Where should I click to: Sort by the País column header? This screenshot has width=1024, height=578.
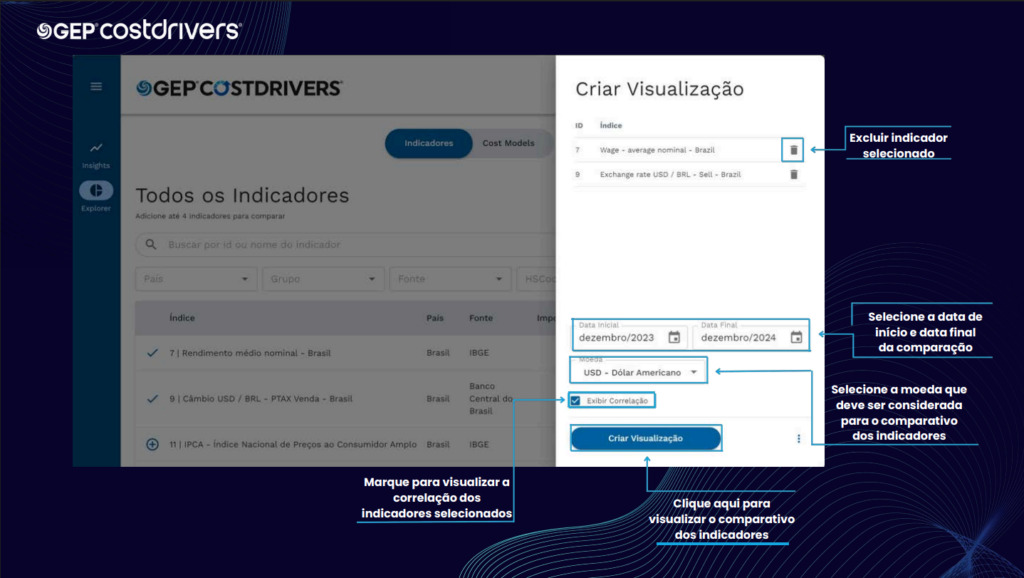click(x=435, y=318)
